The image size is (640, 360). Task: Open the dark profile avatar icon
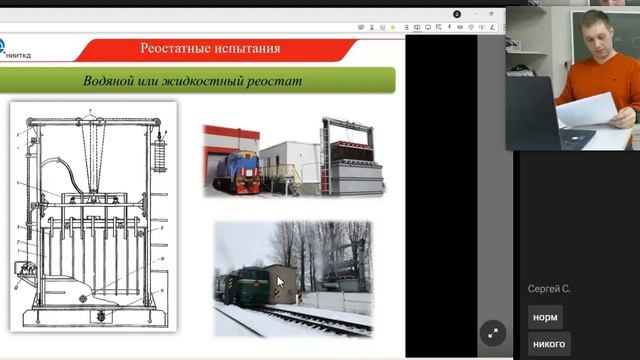457,14
